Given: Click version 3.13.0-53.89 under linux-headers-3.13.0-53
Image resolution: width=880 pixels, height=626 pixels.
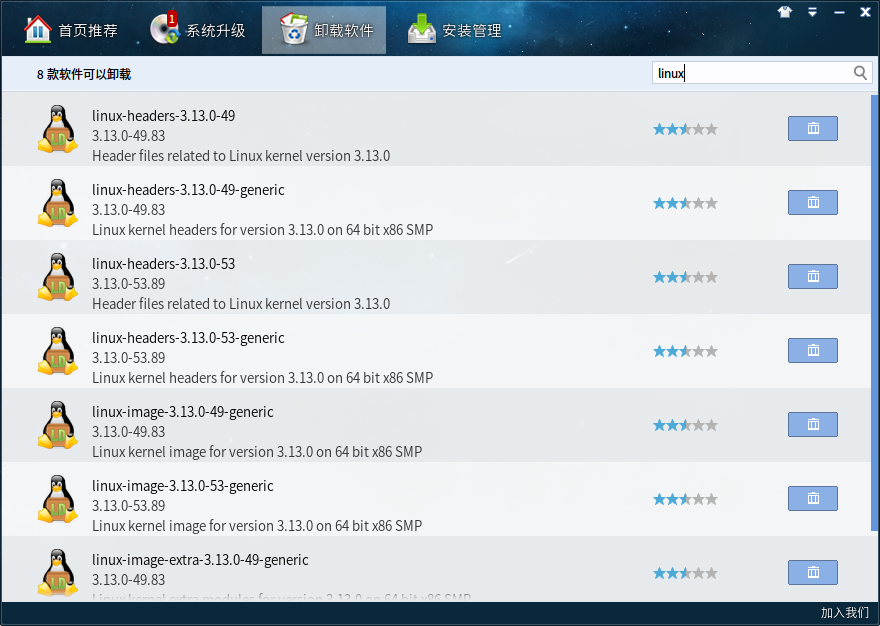Looking at the screenshot, I should coord(129,284).
